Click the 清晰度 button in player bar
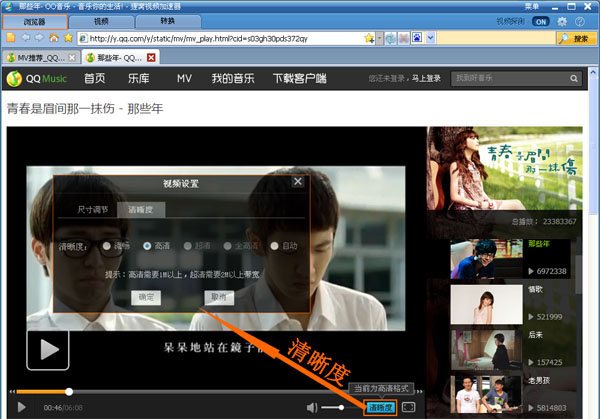This screenshot has height=419, width=600. (380, 407)
